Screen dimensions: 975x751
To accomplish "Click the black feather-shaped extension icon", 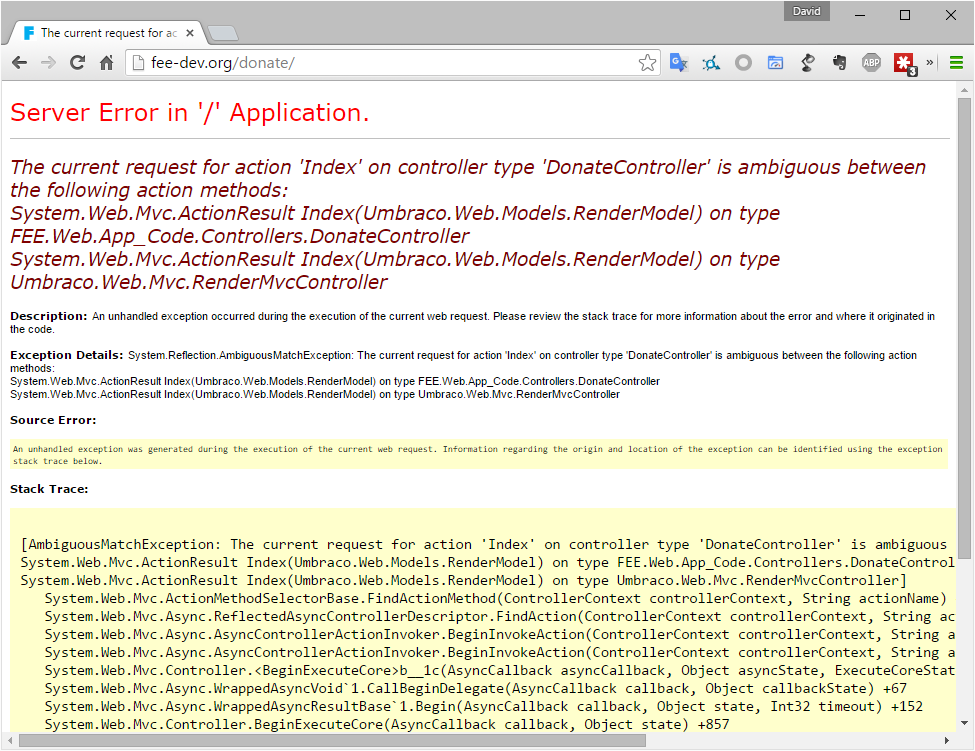I will pos(808,63).
